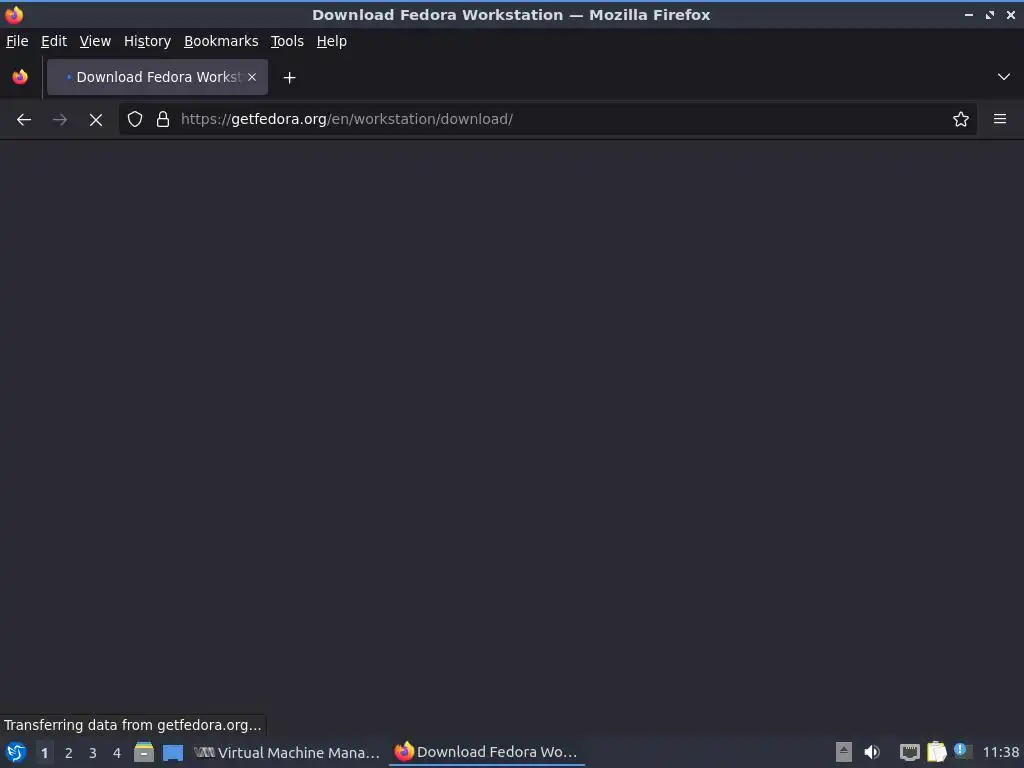1024x768 pixels.
Task: Open the View menu
Action: pos(95,41)
